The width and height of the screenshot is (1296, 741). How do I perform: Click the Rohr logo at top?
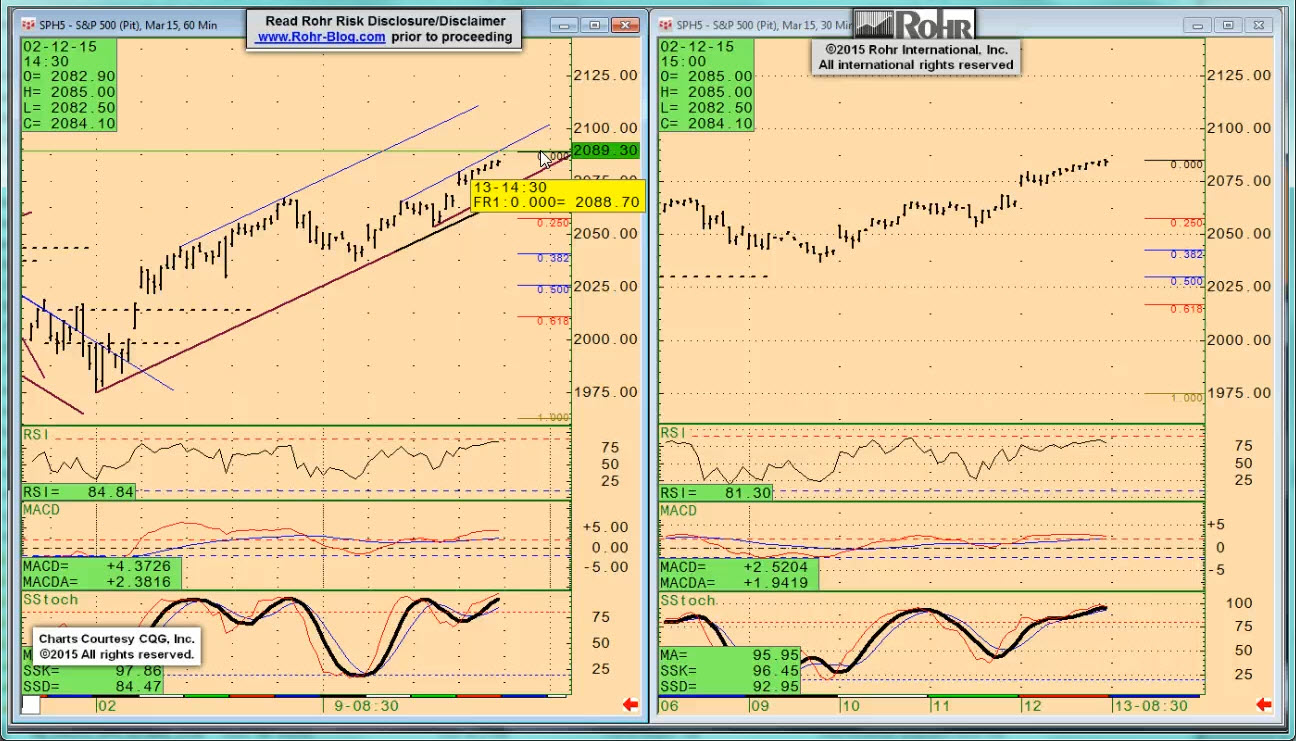[913, 24]
